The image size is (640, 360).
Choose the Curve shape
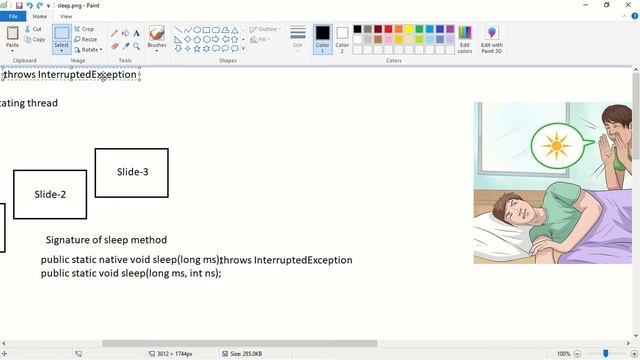point(187,30)
